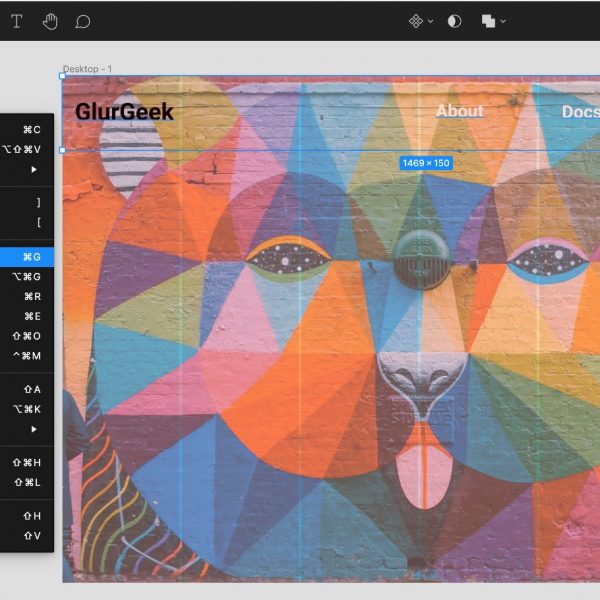The width and height of the screenshot is (600, 600).
Task: Click the About link in the header
Action: point(459,111)
